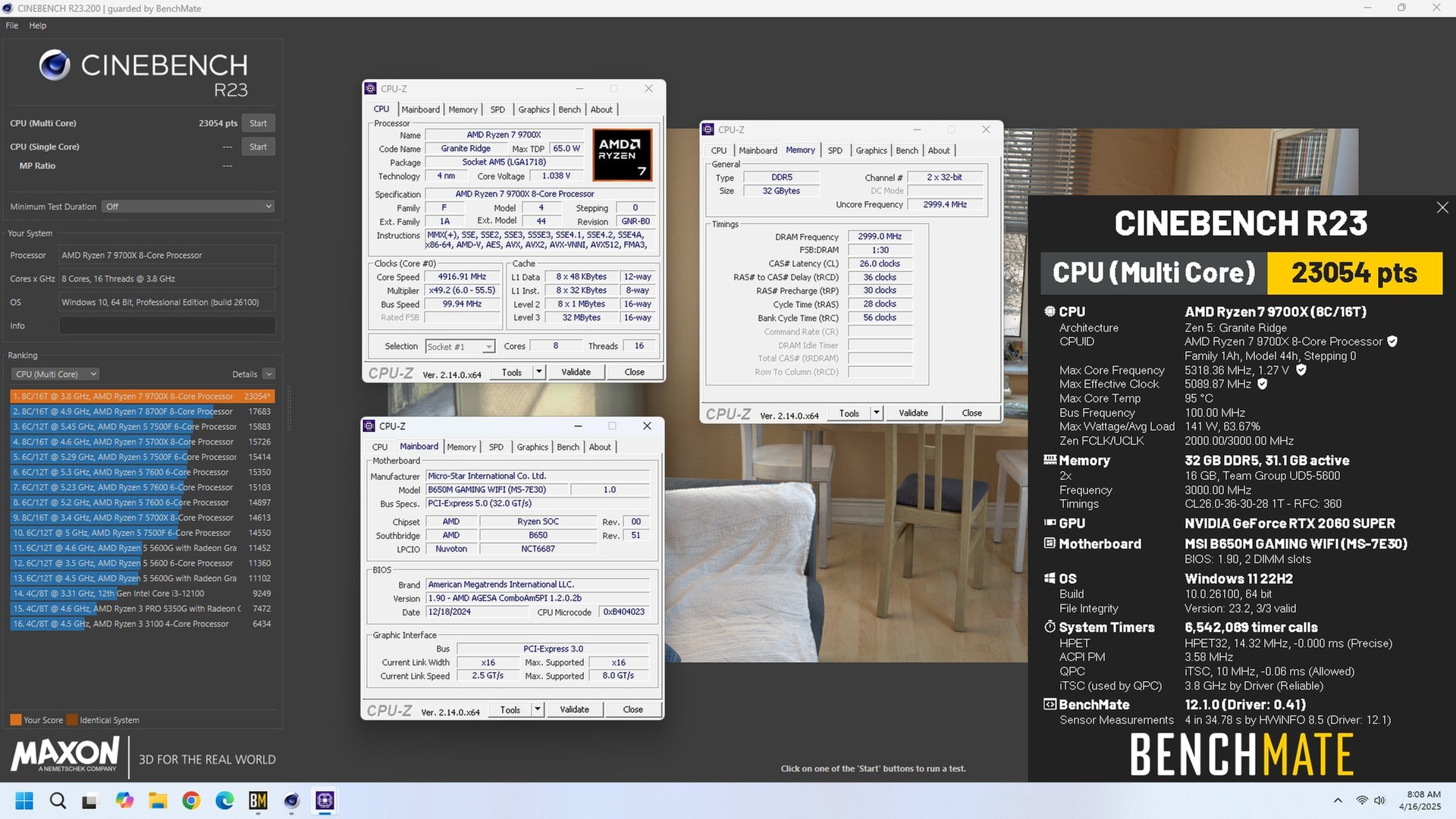Click Core Speed value 4916.91 MHz
The width and height of the screenshot is (1456, 819).
tap(462, 277)
